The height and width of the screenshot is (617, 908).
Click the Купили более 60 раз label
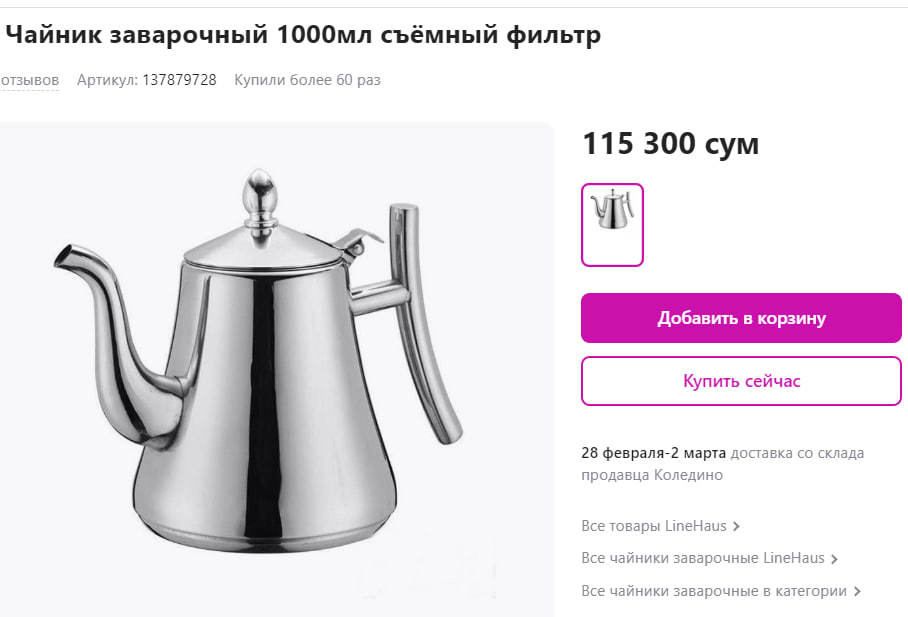coord(307,80)
